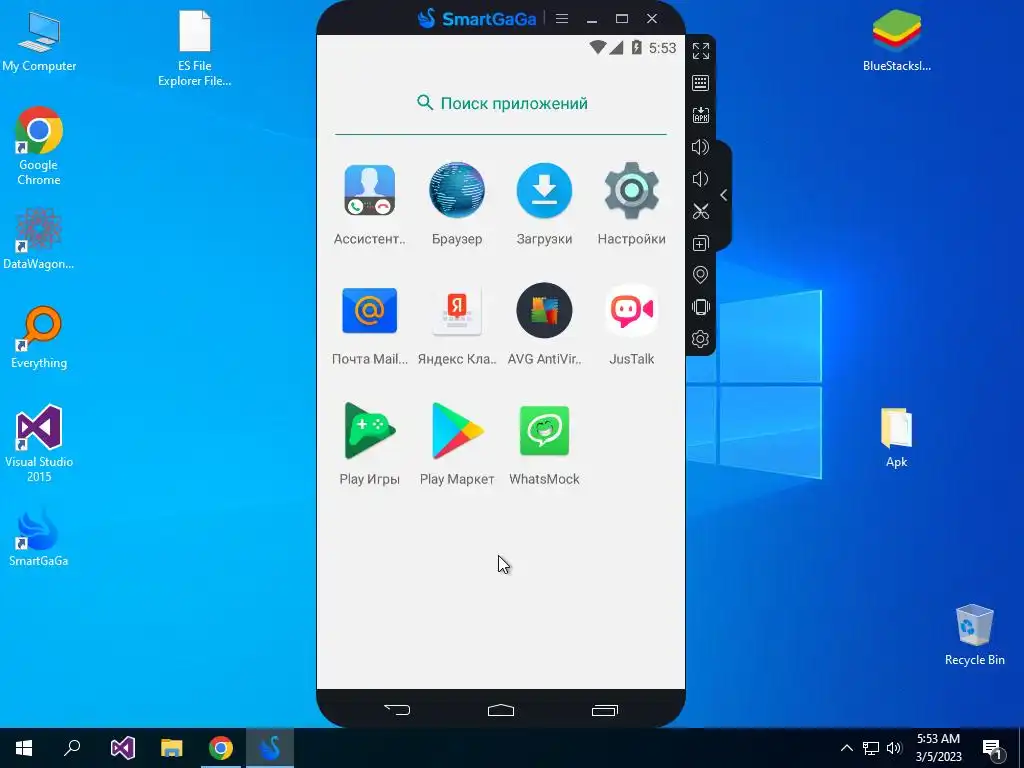Select the Apk folder on the desktop
The width and height of the screenshot is (1024, 768).
897,438
